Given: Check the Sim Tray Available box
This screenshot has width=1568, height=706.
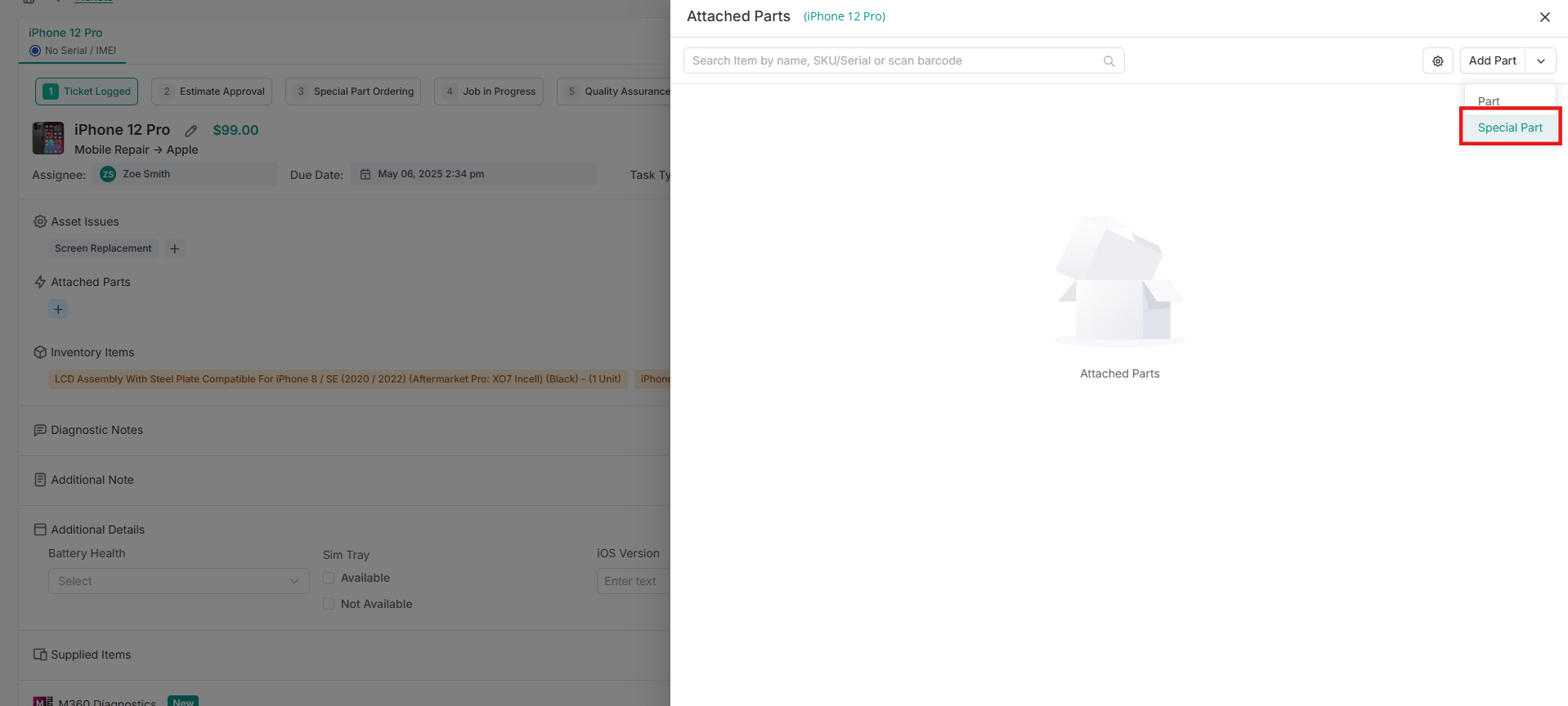Looking at the screenshot, I should [329, 578].
